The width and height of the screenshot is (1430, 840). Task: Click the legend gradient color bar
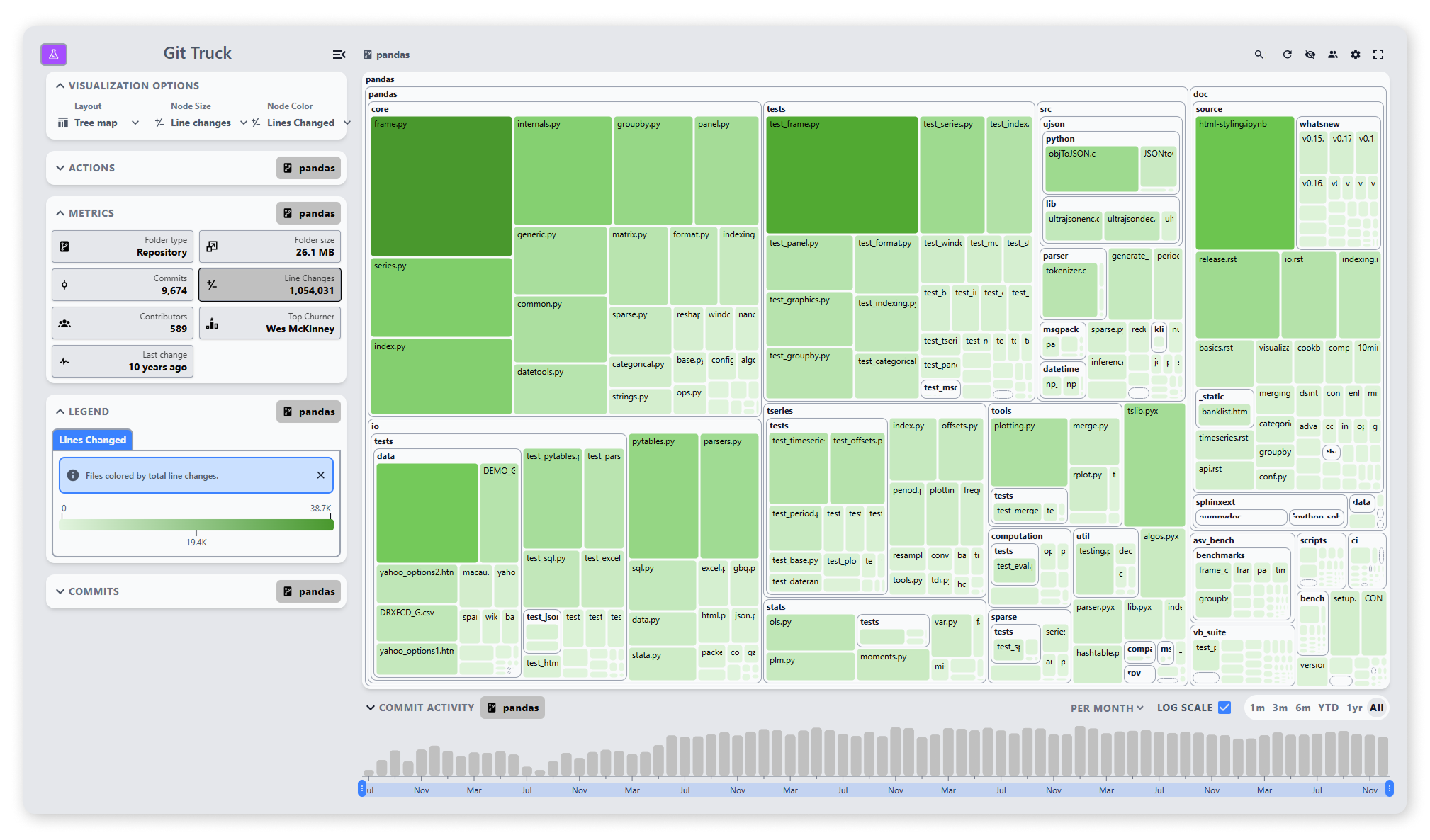[x=197, y=524]
